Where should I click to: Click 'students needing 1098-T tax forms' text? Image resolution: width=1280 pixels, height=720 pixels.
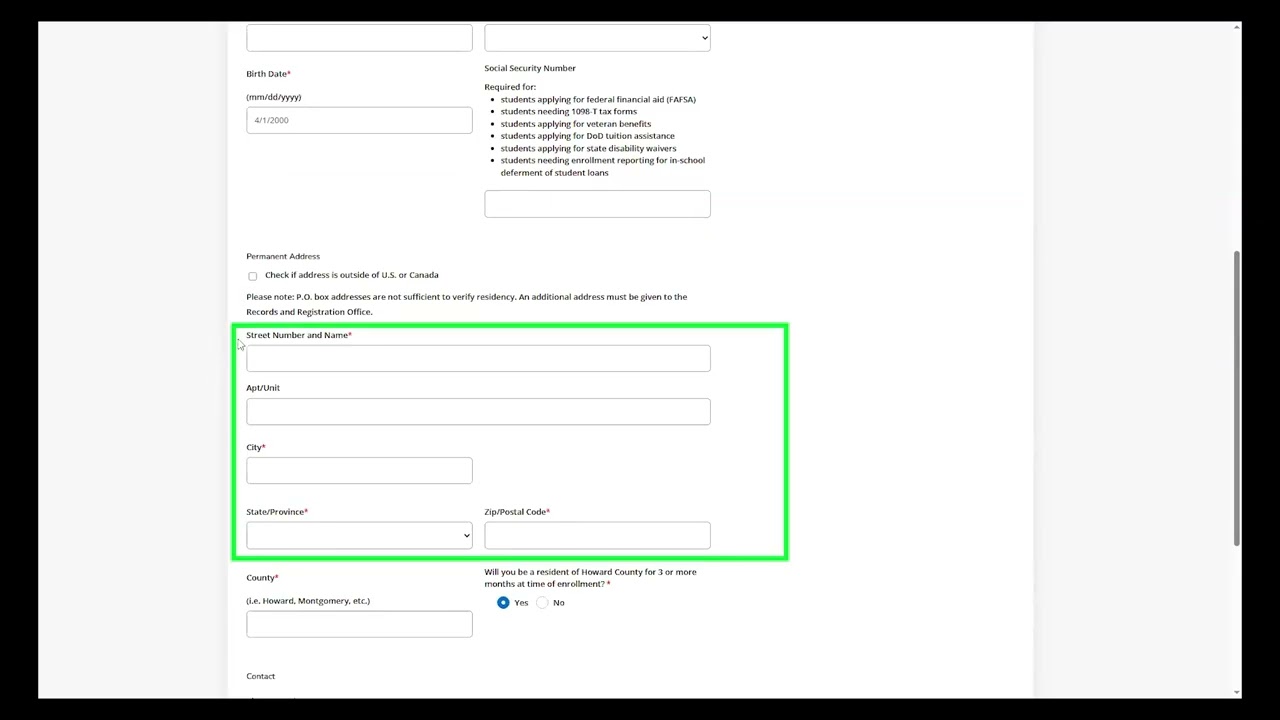569,111
